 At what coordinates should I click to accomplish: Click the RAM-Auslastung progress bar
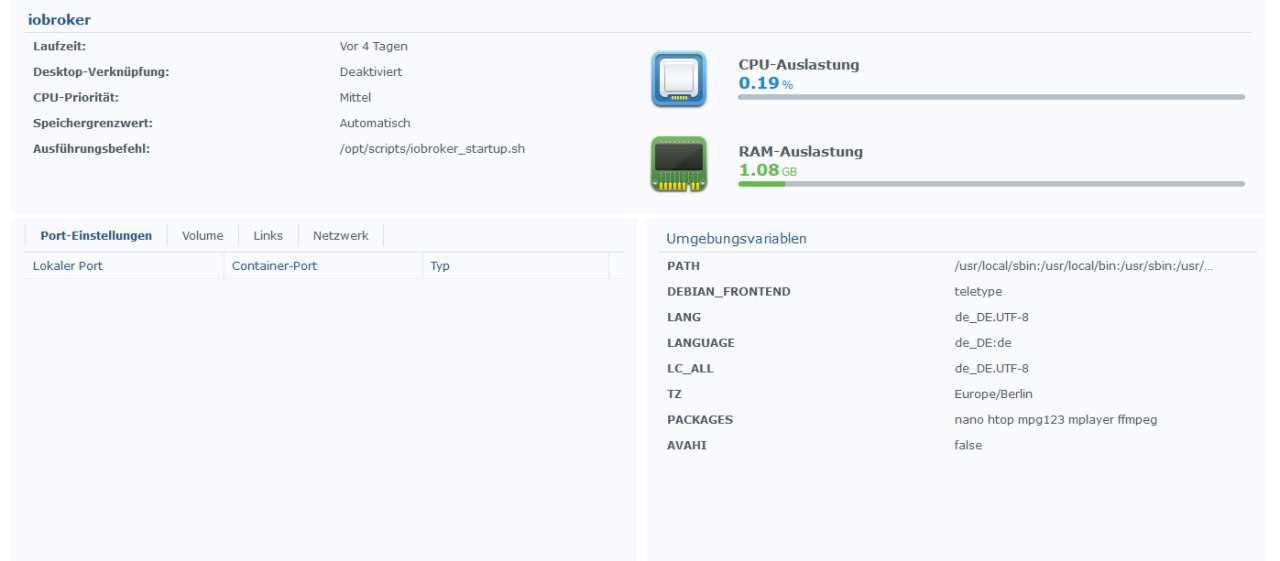[991, 184]
